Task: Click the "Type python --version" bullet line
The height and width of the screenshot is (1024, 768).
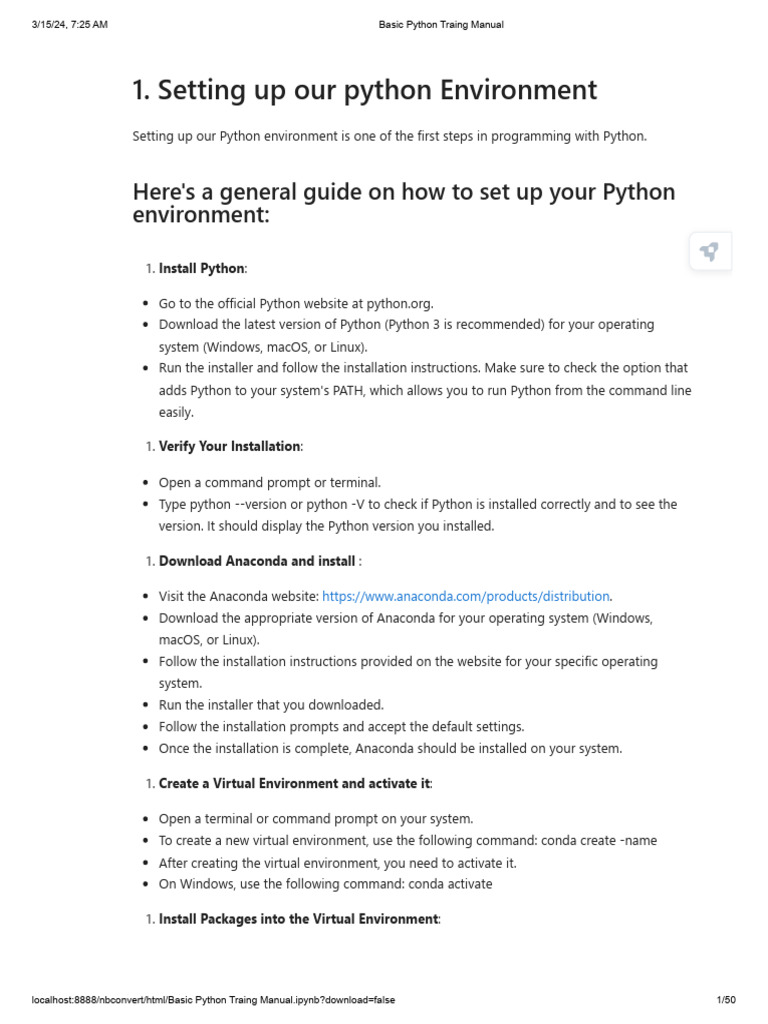Action: point(417,504)
